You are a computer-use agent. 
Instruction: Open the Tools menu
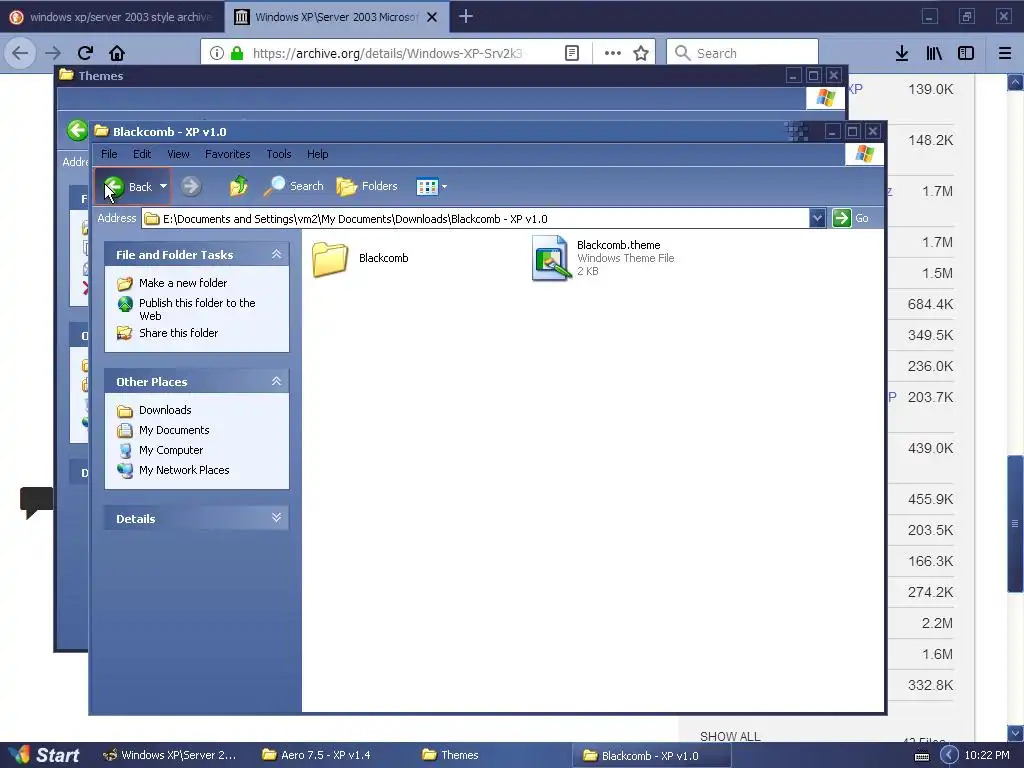[x=278, y=154]
